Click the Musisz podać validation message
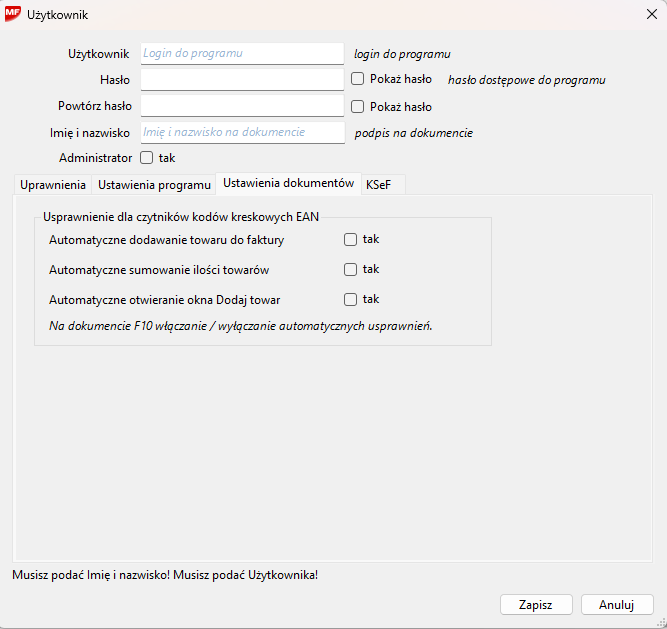 [x=165, y=575]
